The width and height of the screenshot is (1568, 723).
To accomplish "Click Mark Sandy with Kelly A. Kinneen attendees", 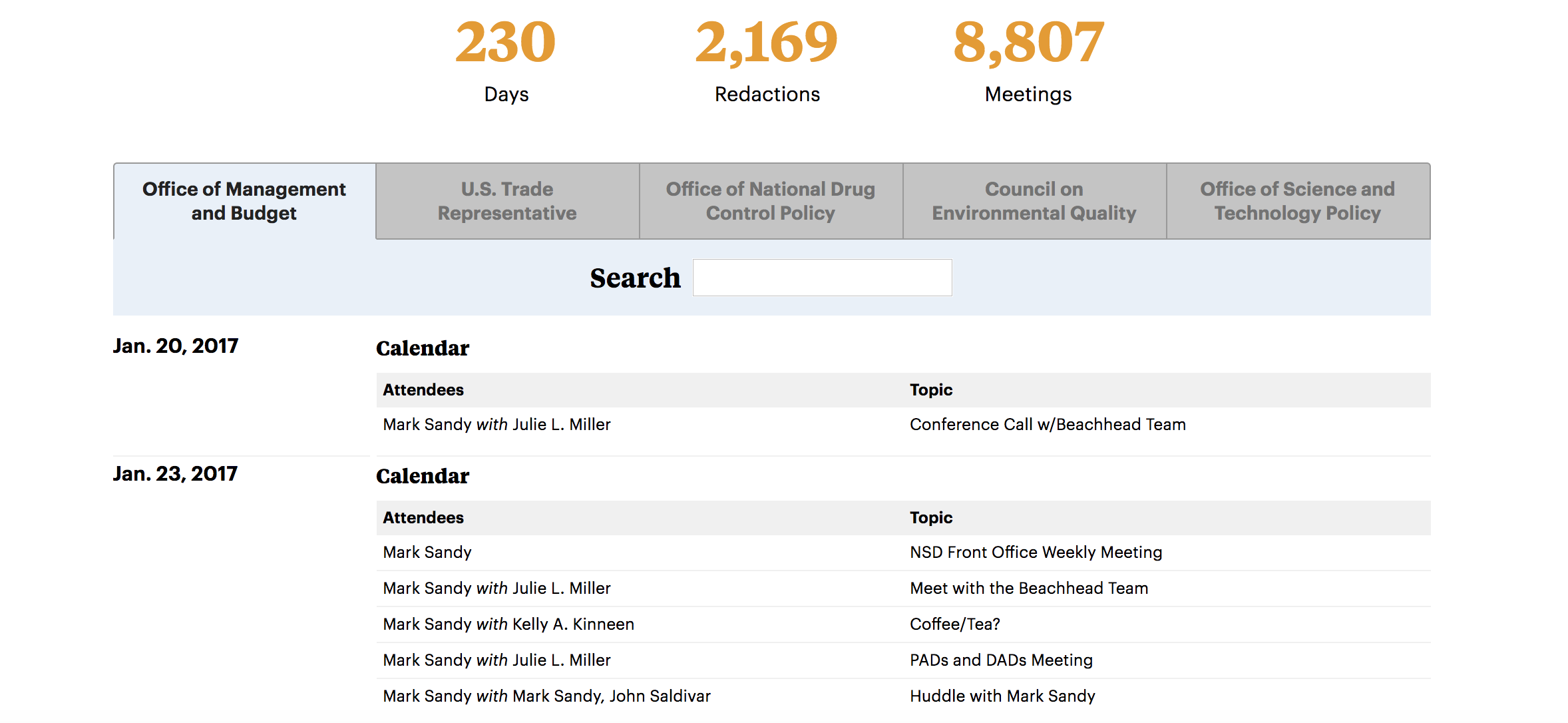I will tap(508, 624).
